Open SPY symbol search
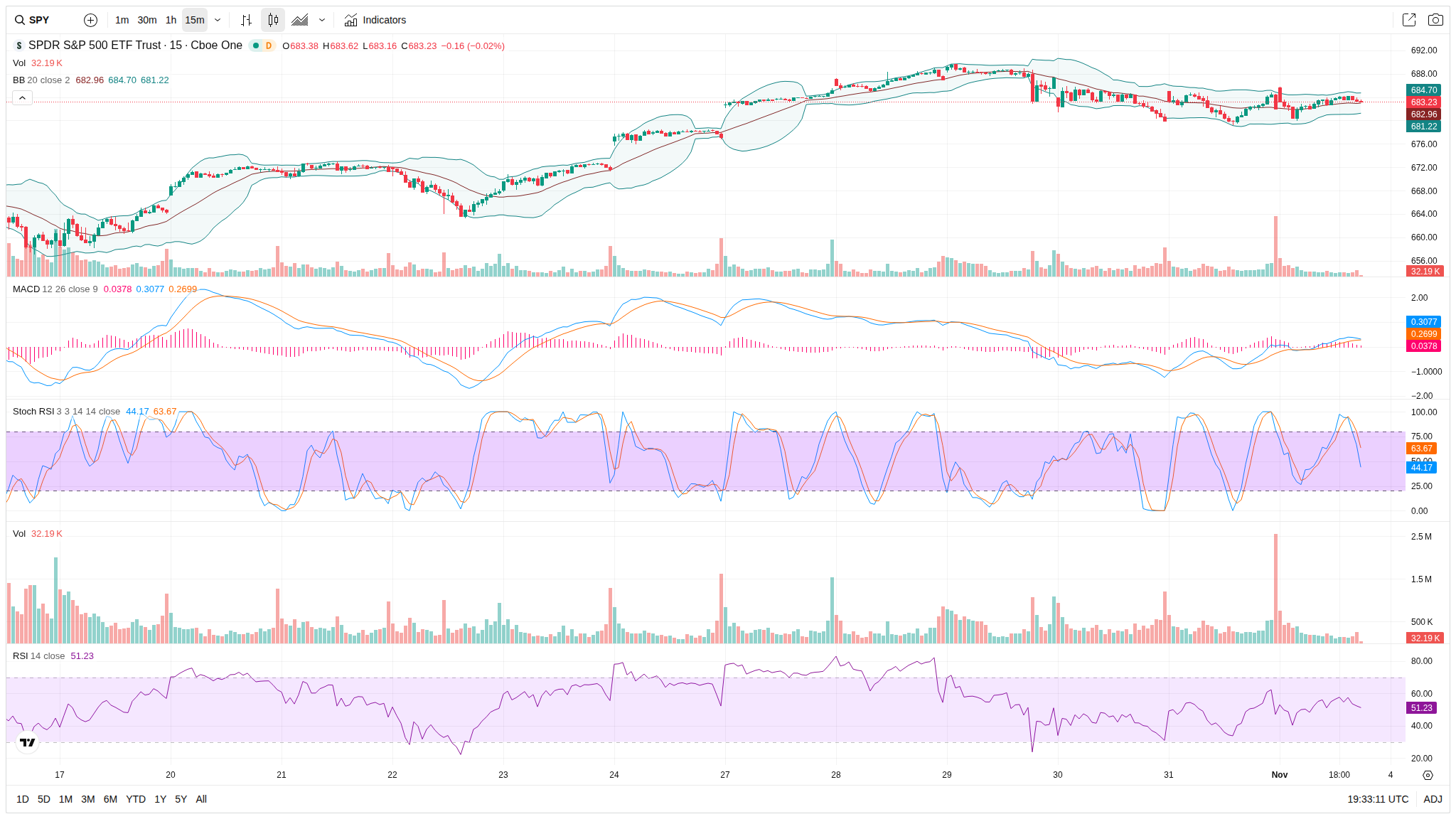1456x819 pixels. coord(33,20)
